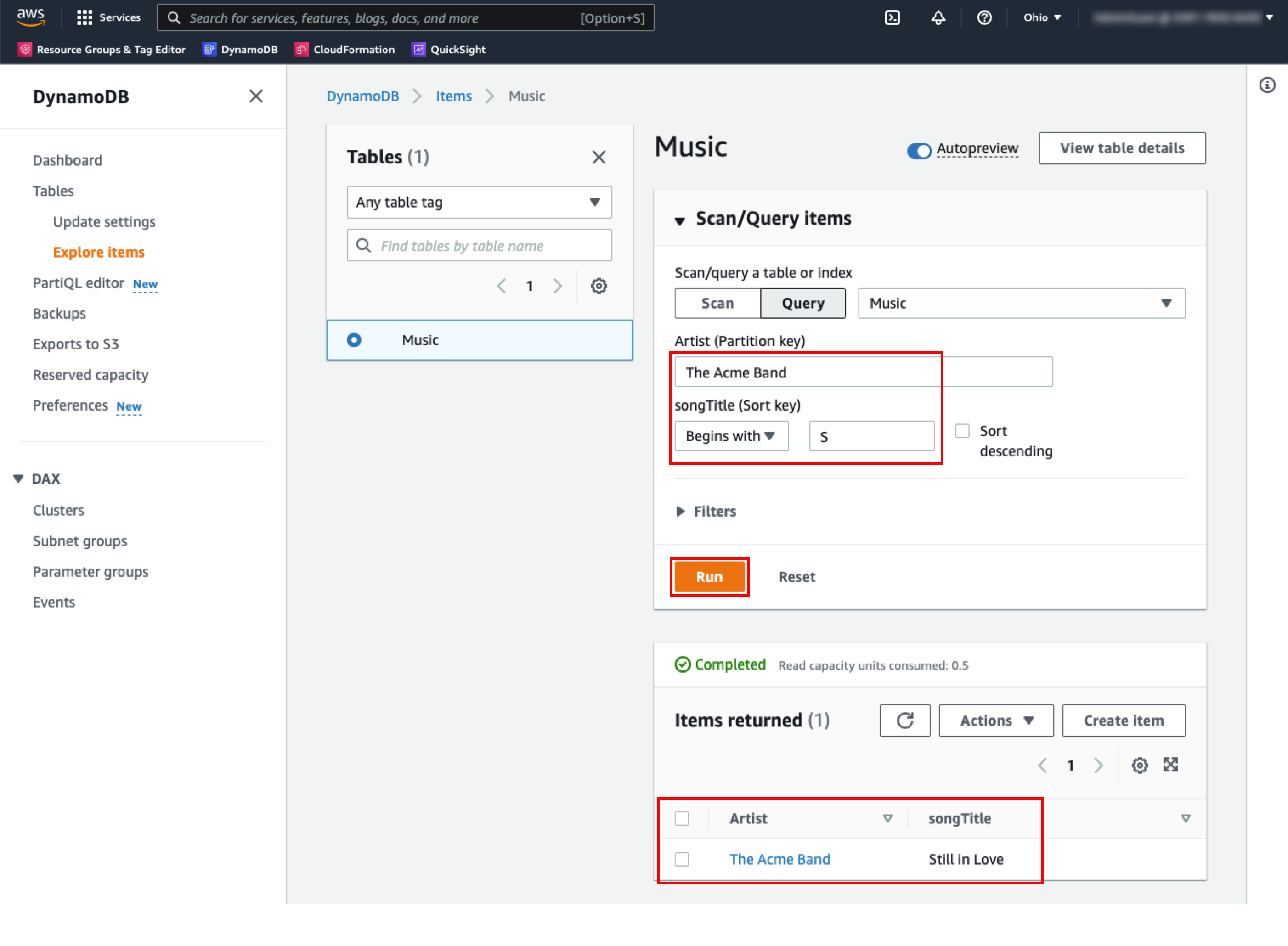1288x946 pixels.
Task: Click the songTitle sort key value field
Action: [x=872, y=436]
